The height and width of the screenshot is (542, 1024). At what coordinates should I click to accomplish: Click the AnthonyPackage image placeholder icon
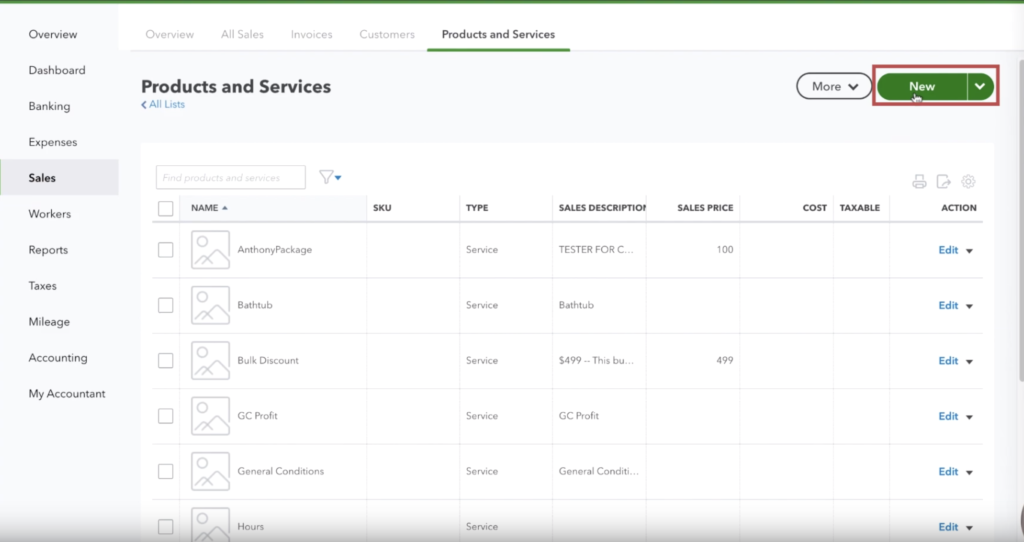click(x=210, y=250)
